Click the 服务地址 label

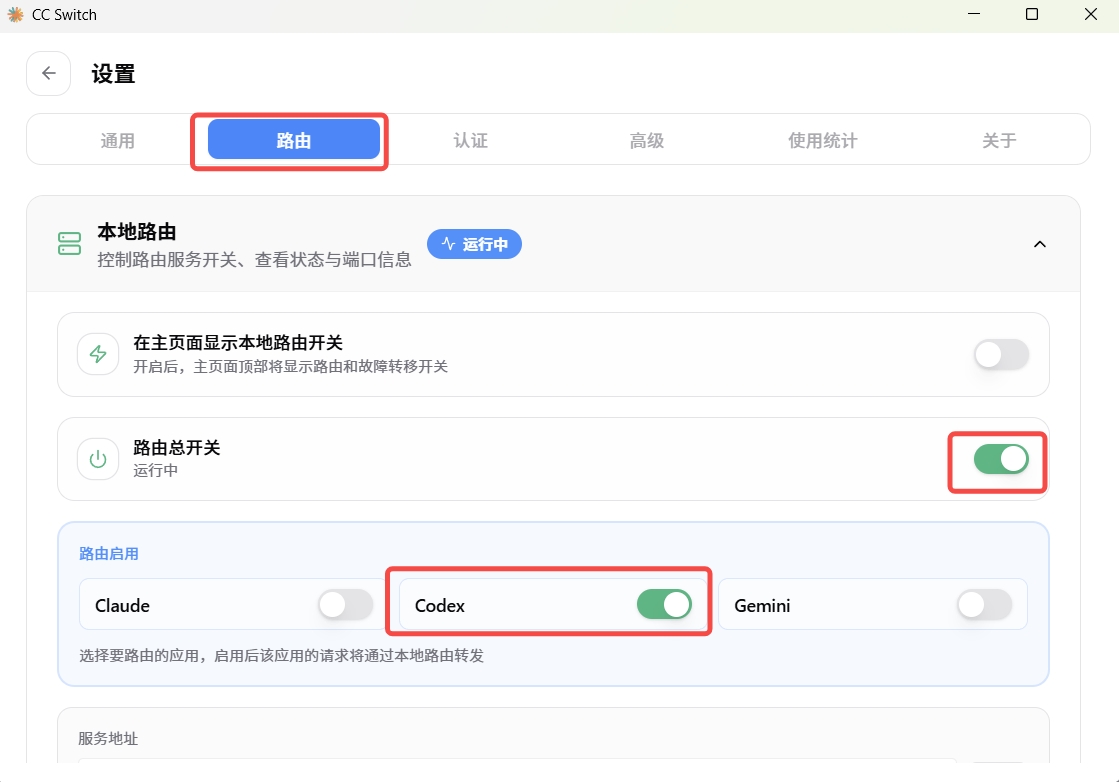(x=108, y=738)
